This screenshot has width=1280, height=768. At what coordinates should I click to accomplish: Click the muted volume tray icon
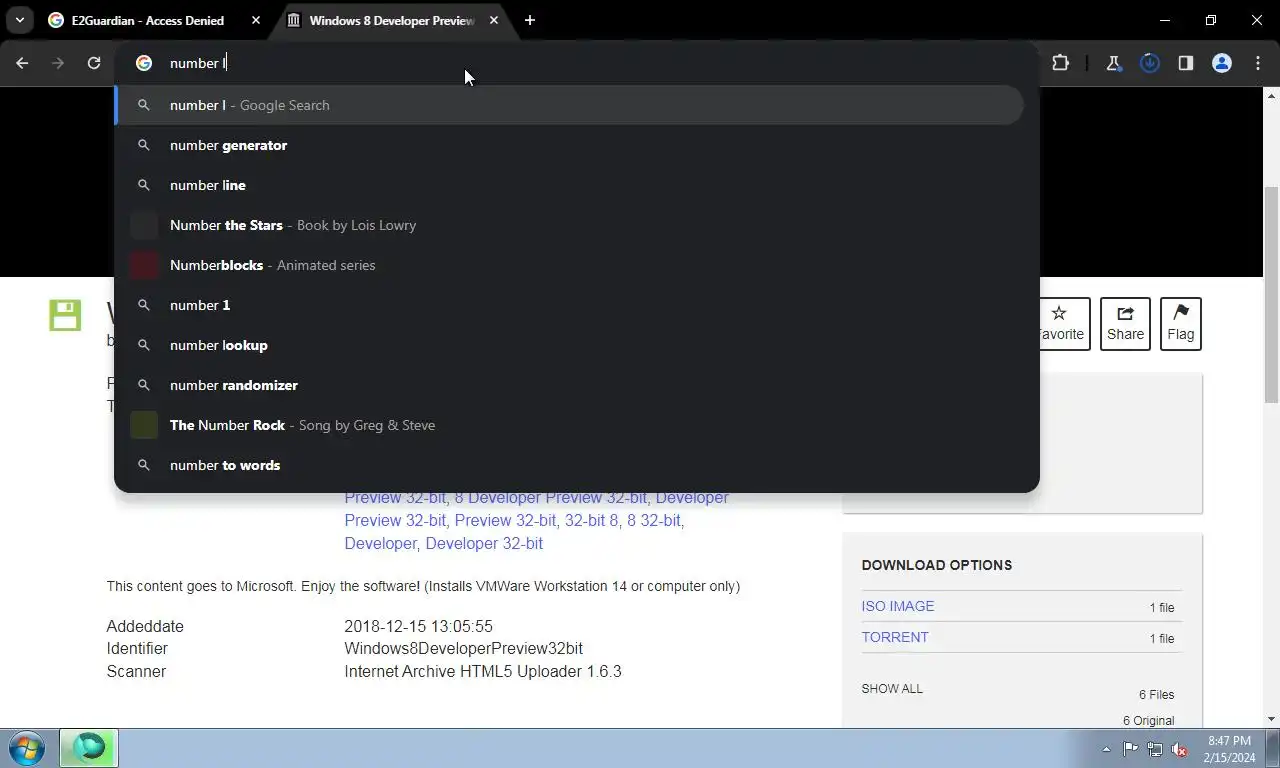click(x=1180, y=749)
